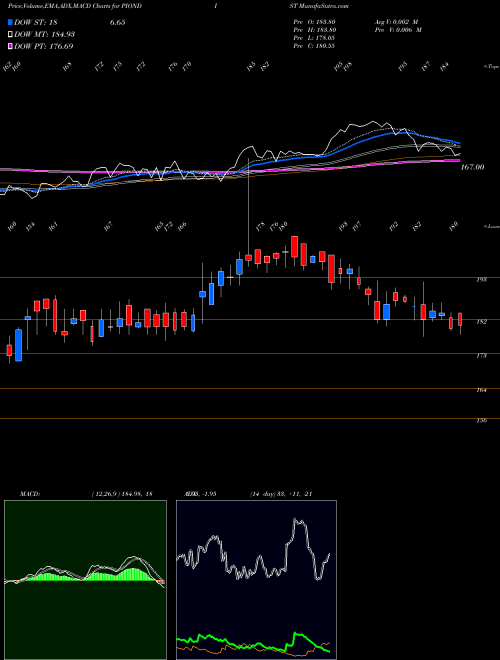Click the 'MACD:' panel heading
Image resolution: width=500 pixels, height=660 pixels.
[29, 494]
